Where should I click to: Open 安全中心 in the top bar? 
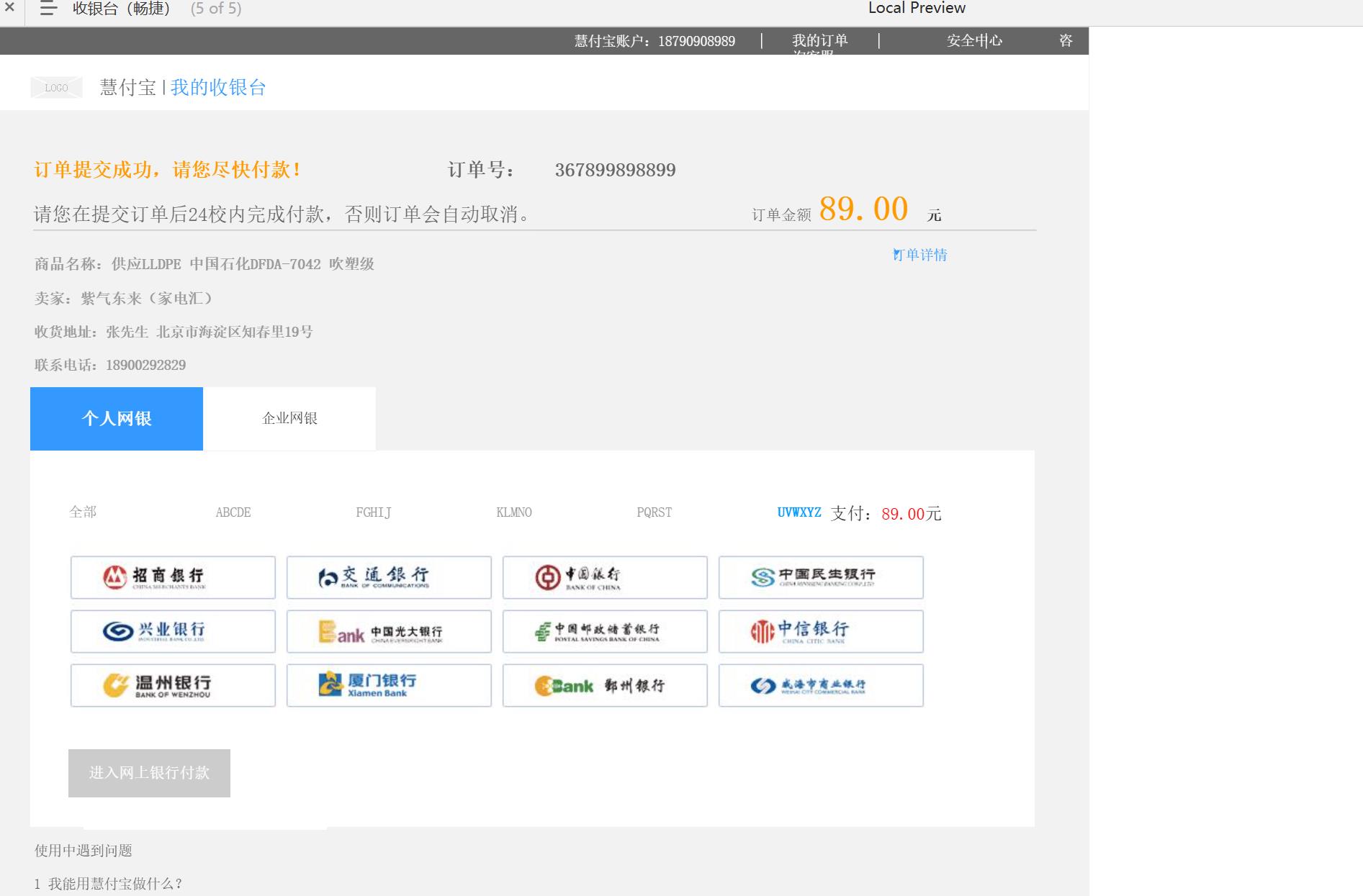(x=974, y=41)
